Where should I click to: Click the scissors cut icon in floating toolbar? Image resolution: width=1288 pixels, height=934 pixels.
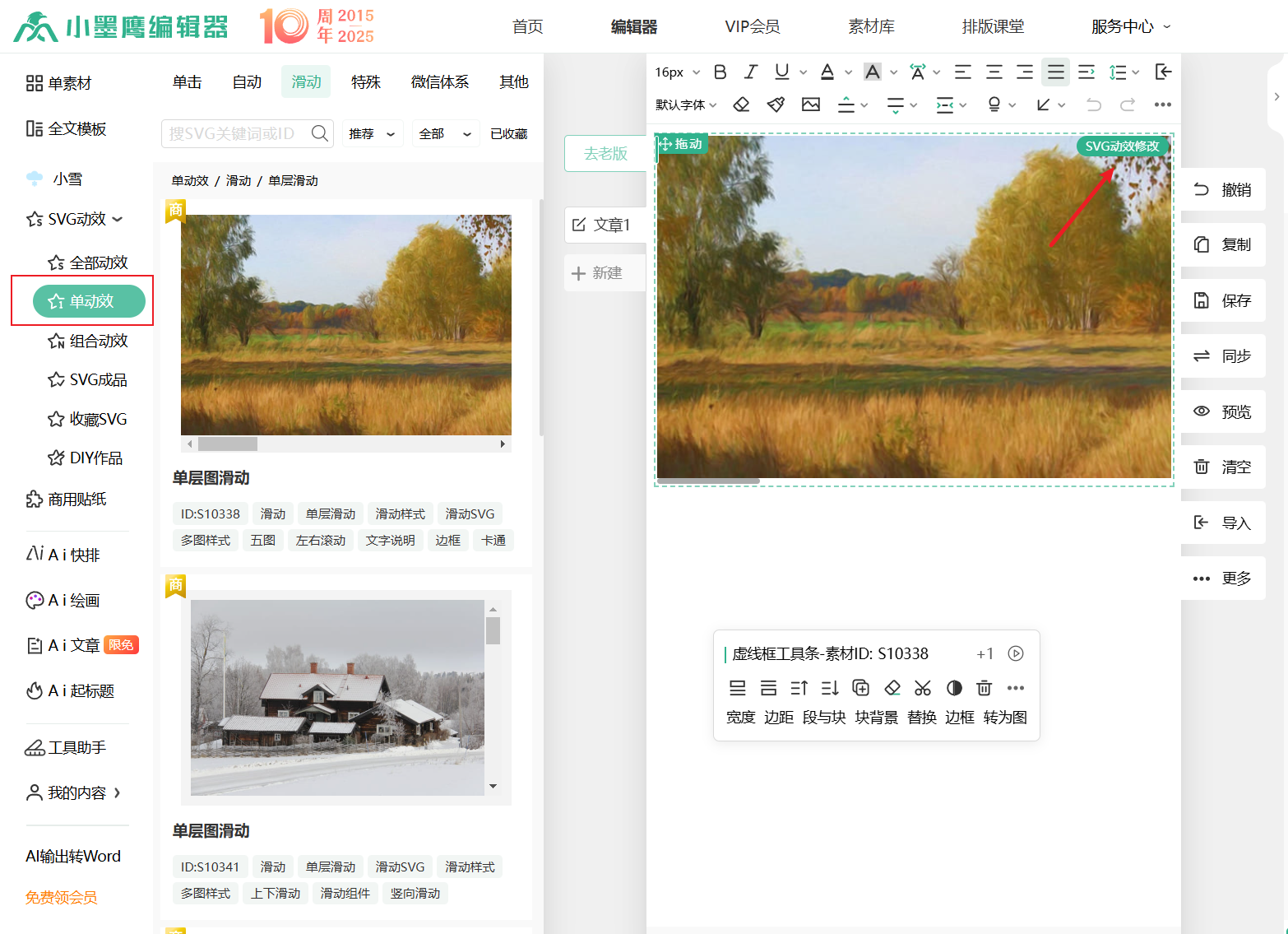tap(923, 688)
